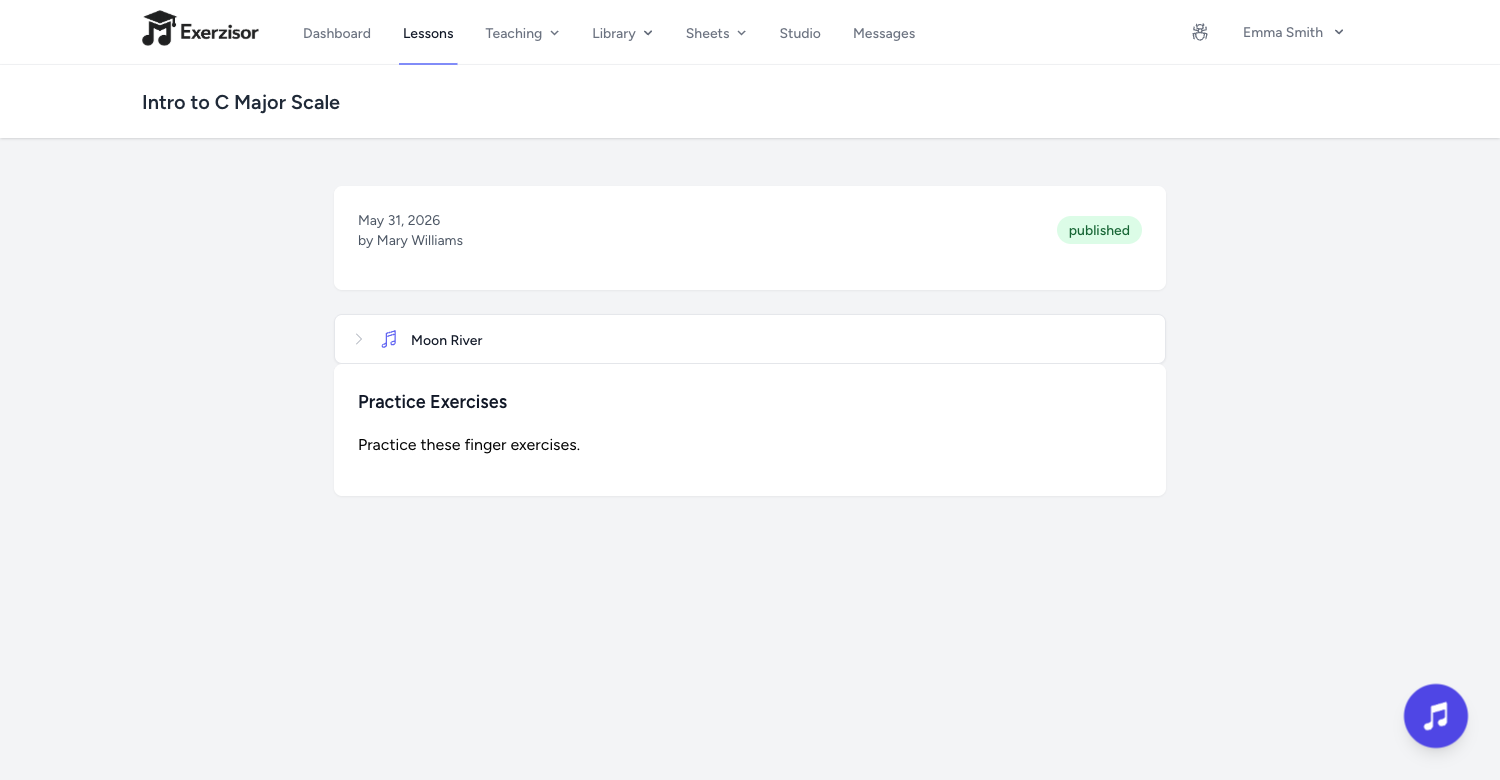Click the published status badge
The image size is (1500, 780).
(1099, 230)
